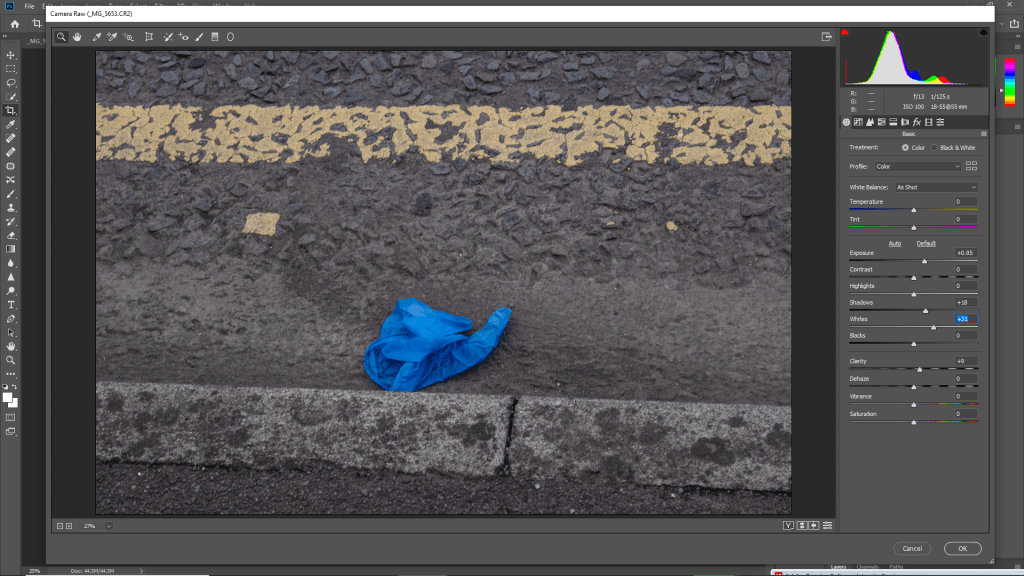Select the White Balance eyedropper tool
Screen dimensions: 1024x576
tap(97, 37)
